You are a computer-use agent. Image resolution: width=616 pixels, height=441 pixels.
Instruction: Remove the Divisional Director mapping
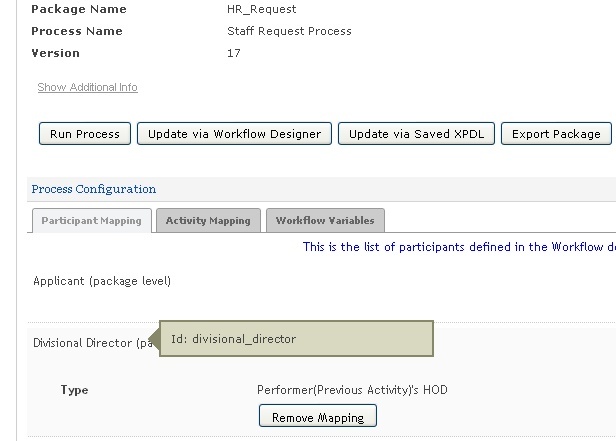point(318,417)
